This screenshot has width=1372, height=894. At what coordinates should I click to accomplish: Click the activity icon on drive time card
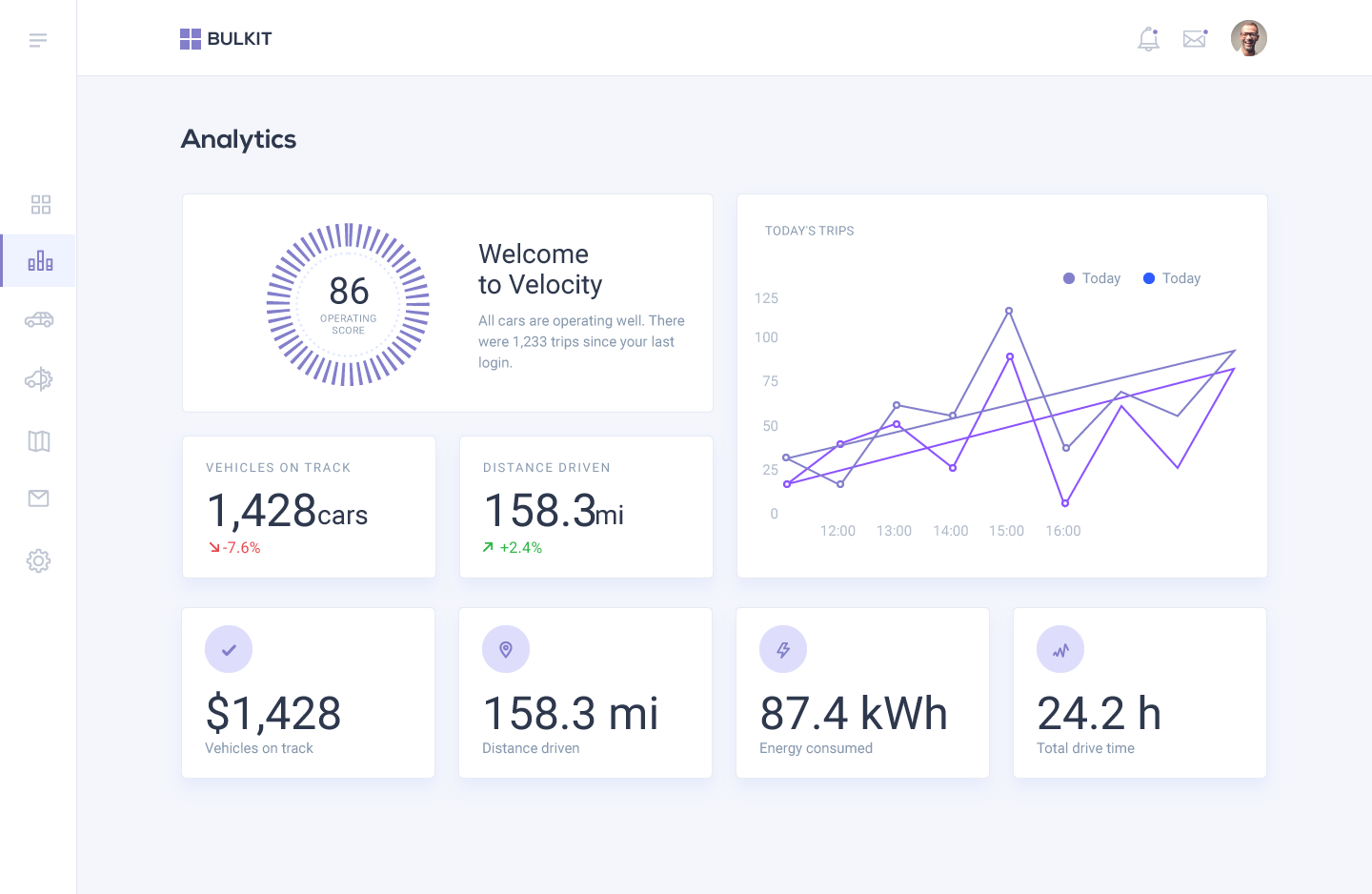(1060, 650)
